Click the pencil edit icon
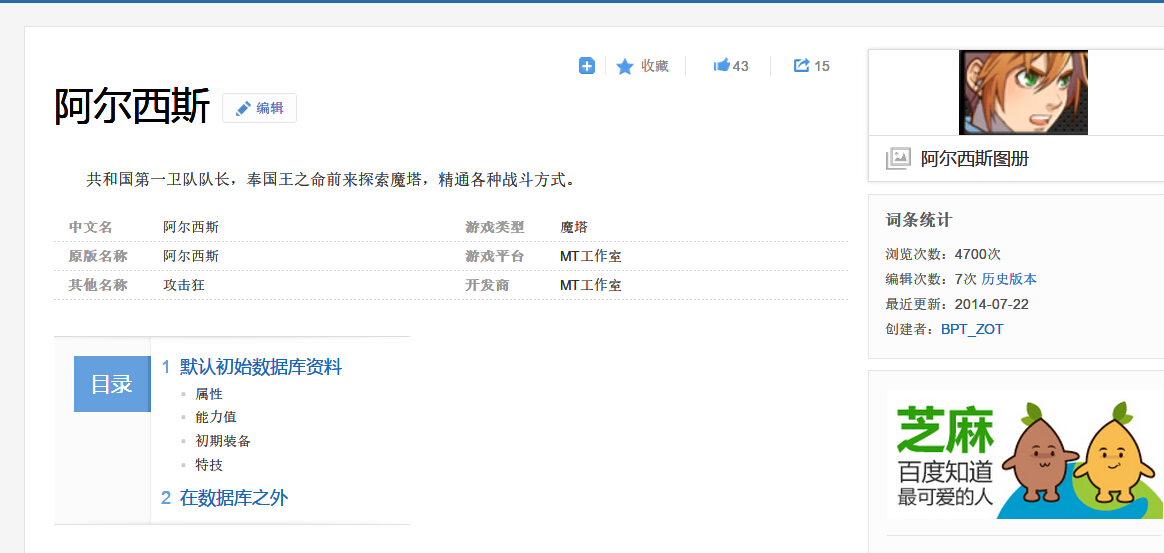This screenshot has height=553, width=1164. coord(243,108)
